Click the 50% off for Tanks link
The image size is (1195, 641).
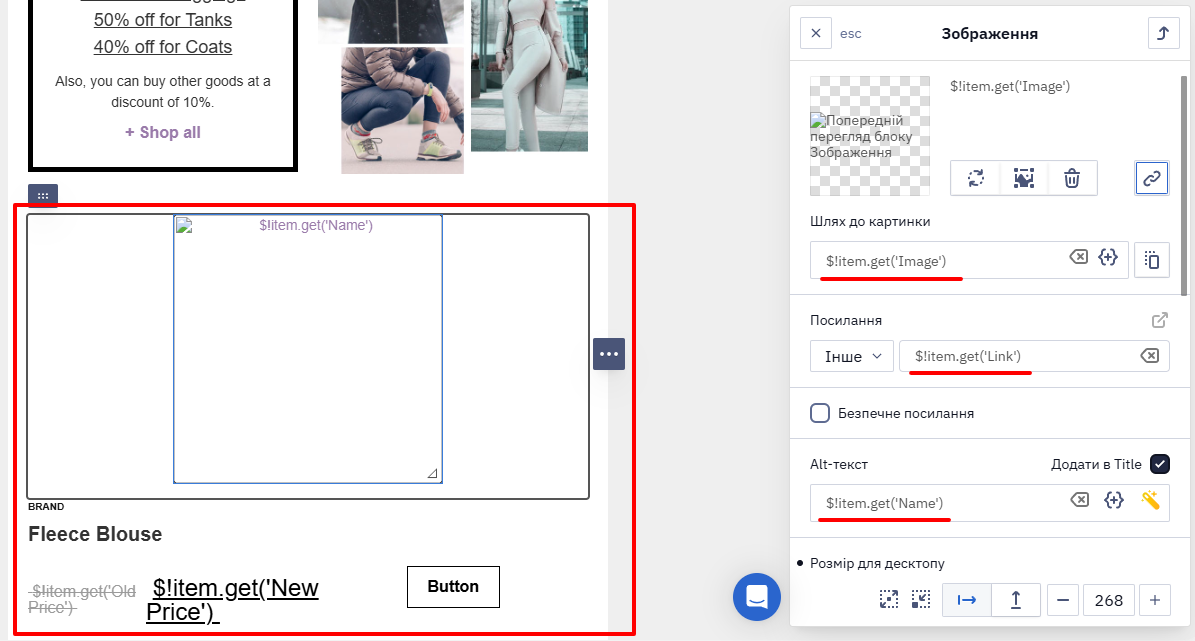coord(162,20)
